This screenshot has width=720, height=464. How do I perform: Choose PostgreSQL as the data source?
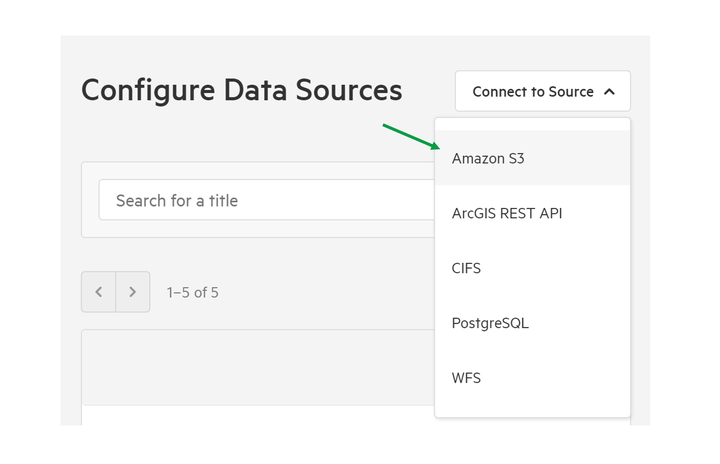click(x=533, y=323)
